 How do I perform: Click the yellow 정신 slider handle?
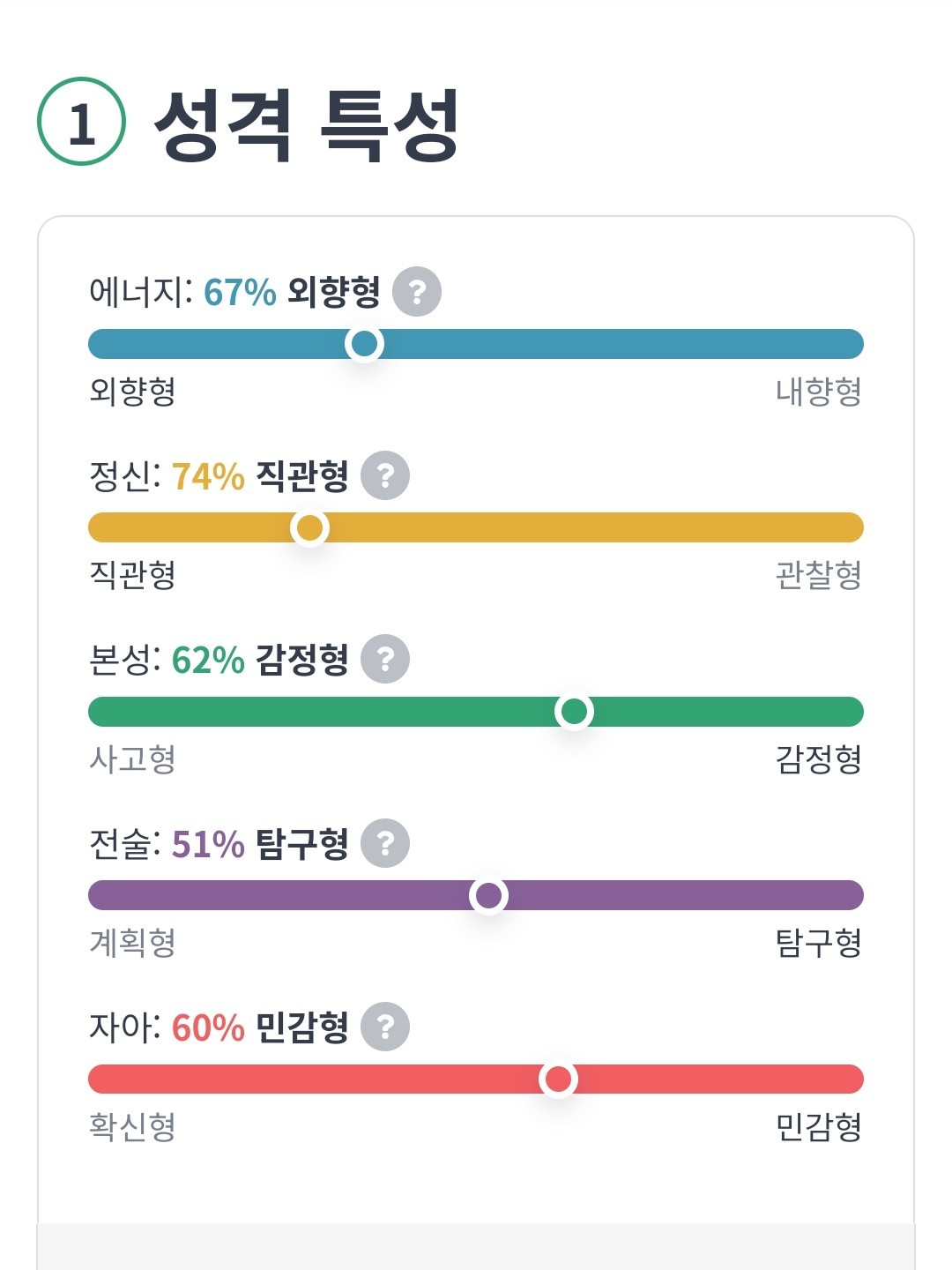[309, 527]
